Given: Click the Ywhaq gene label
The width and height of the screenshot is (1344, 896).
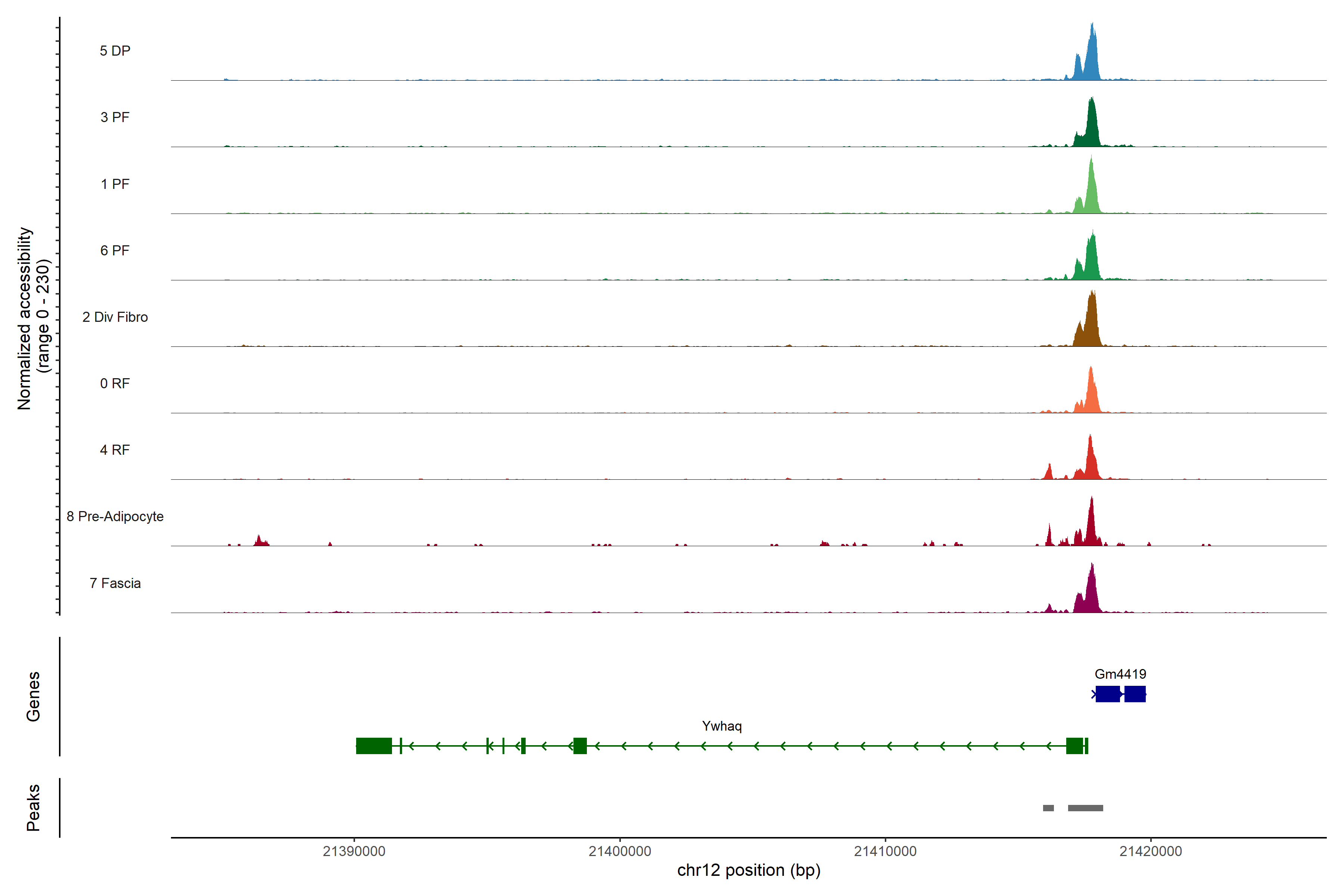Looking at the screenshot, I should pos(722,726).
